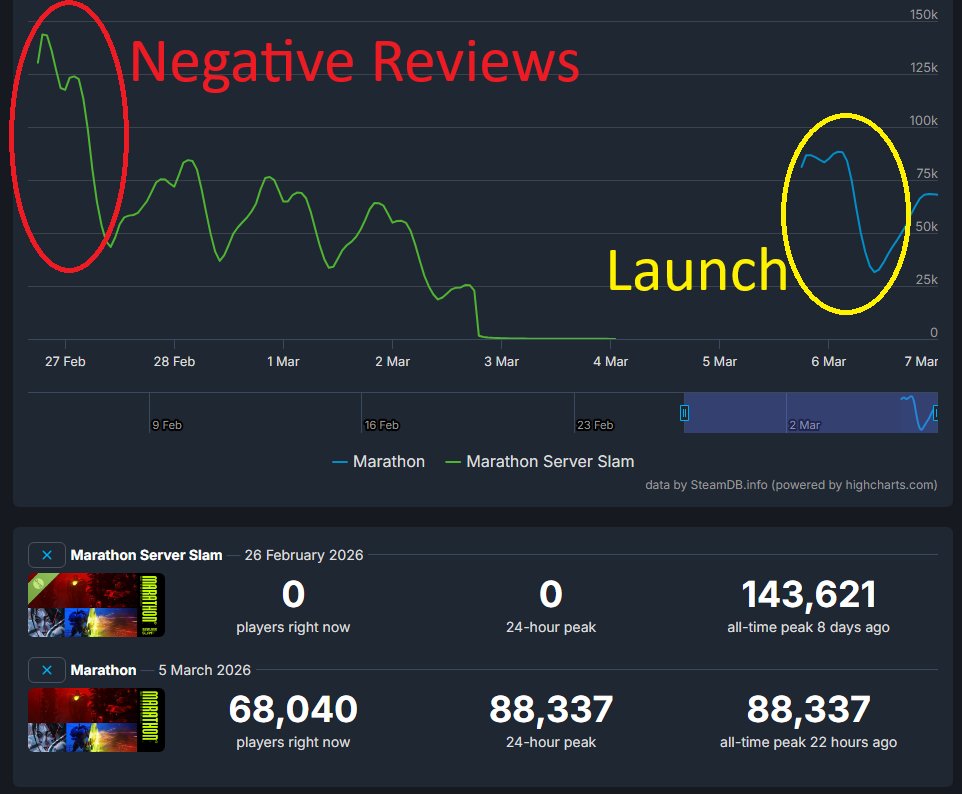Open the Marathon Server Slam game thumbnail
Image resolution: width=962 pixels, height=794 pixels.
pyautogui.click(x=96, y=605)
